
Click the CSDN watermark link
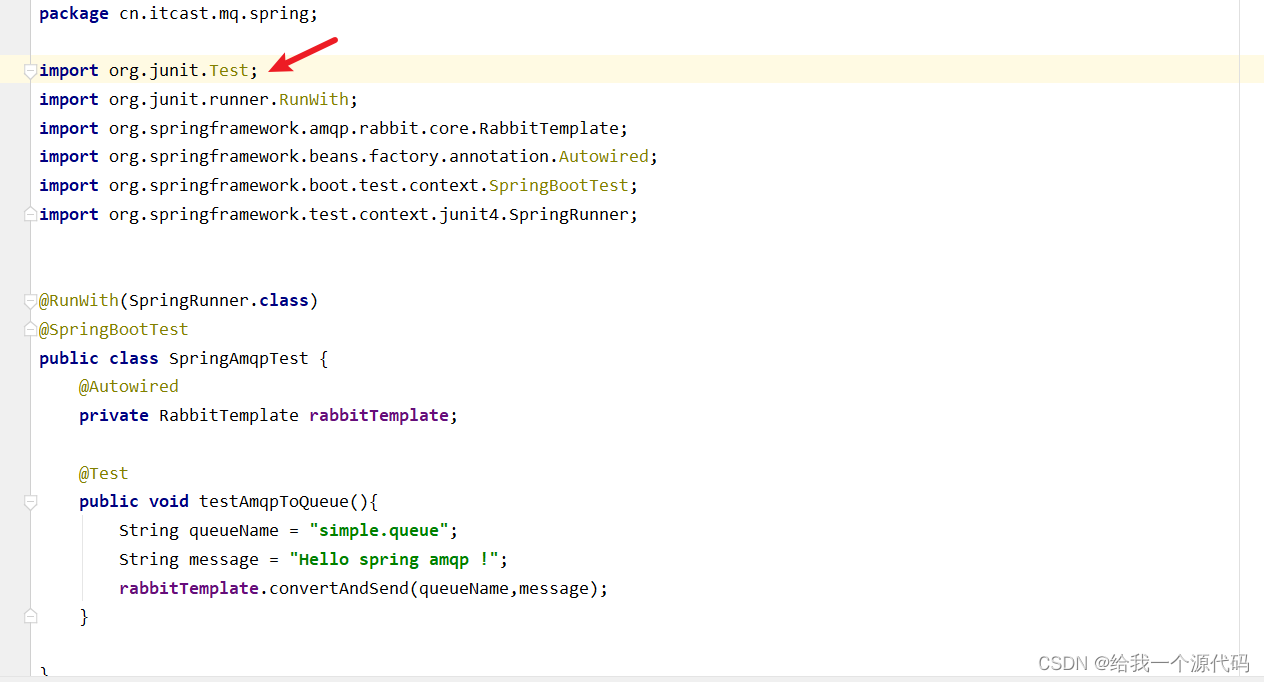click(x=1143, y=663)
